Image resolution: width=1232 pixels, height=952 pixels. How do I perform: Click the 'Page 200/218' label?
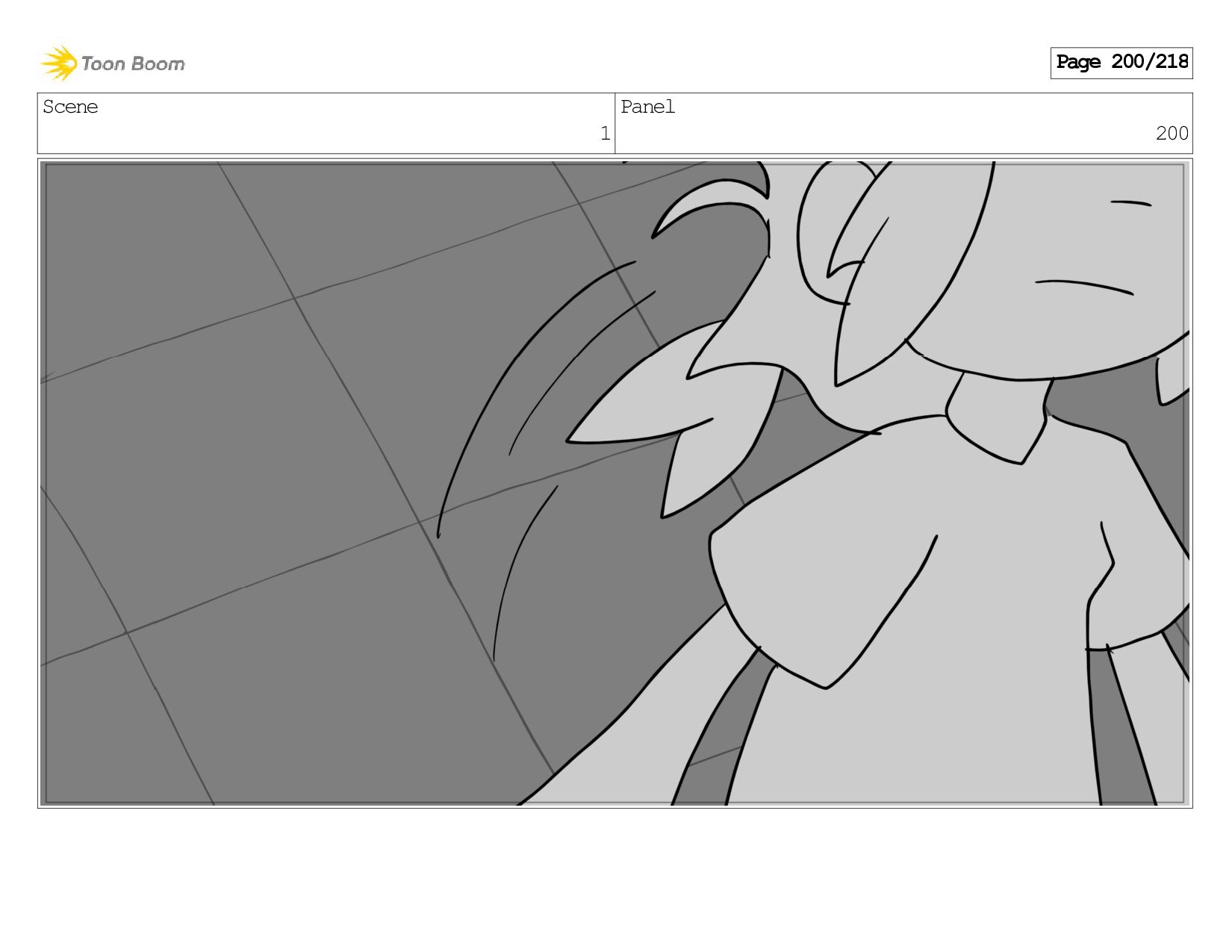point(1121,63)
